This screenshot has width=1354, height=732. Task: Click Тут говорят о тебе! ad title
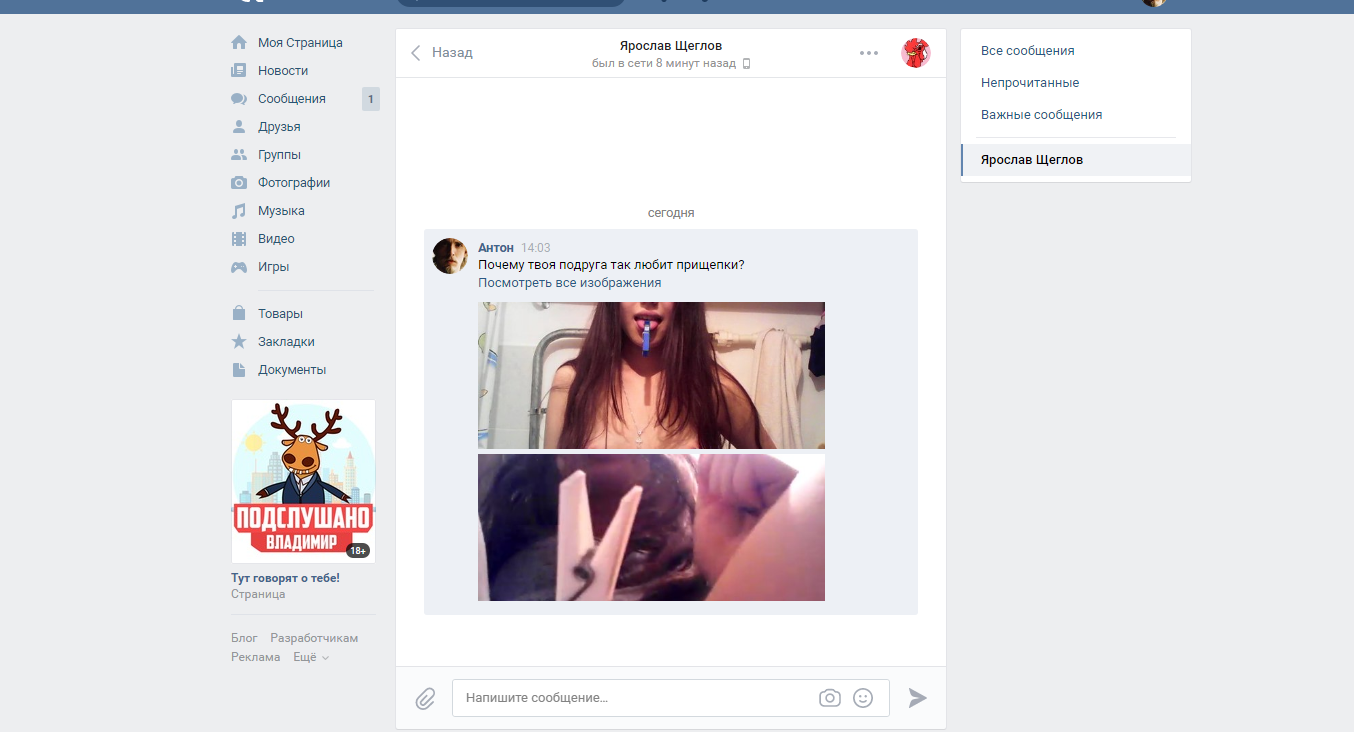pyautogui.click(x=285, y=578)
